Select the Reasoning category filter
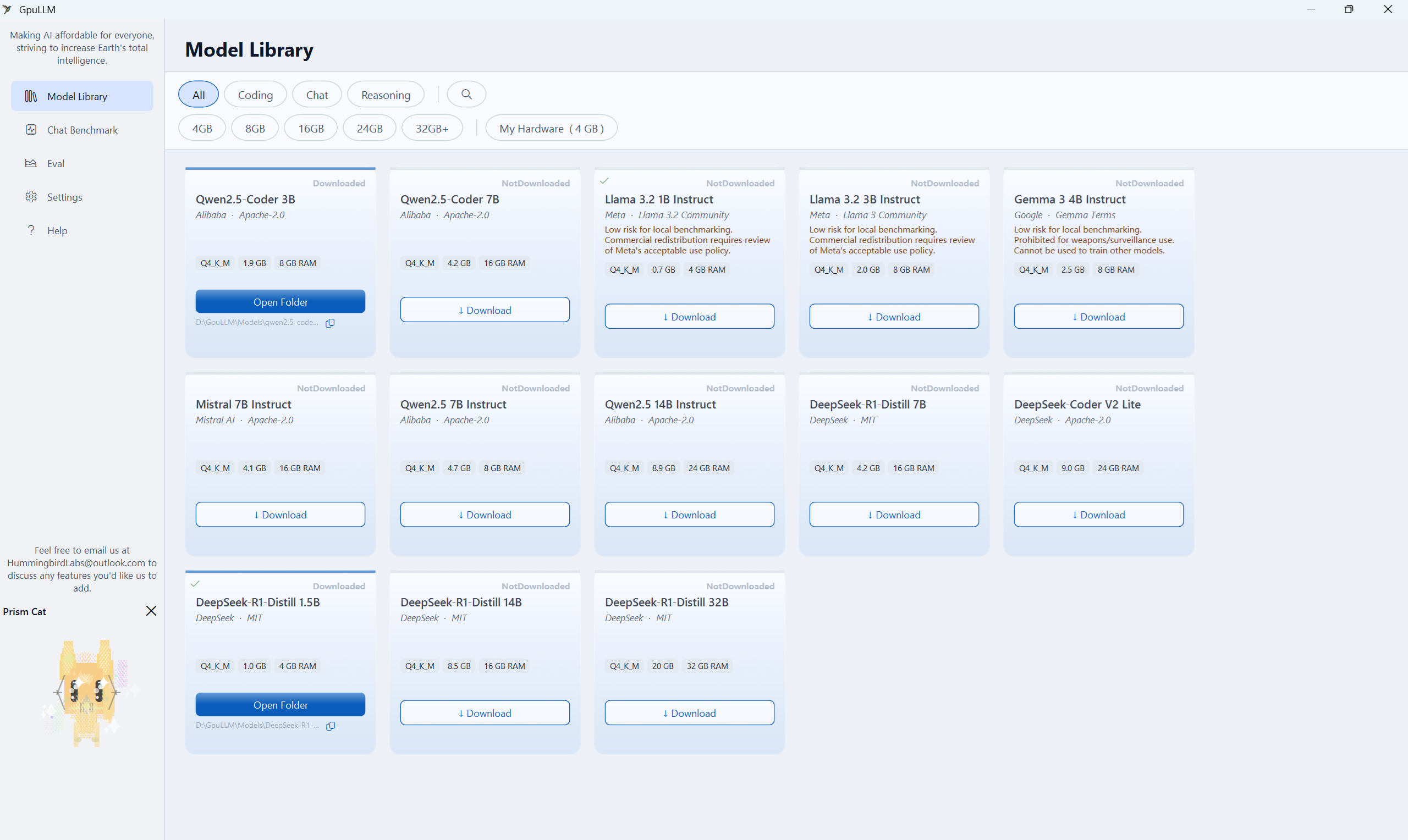Image resolution: width=1408 pixels, height=840 pixels. (x=386, y=95)
